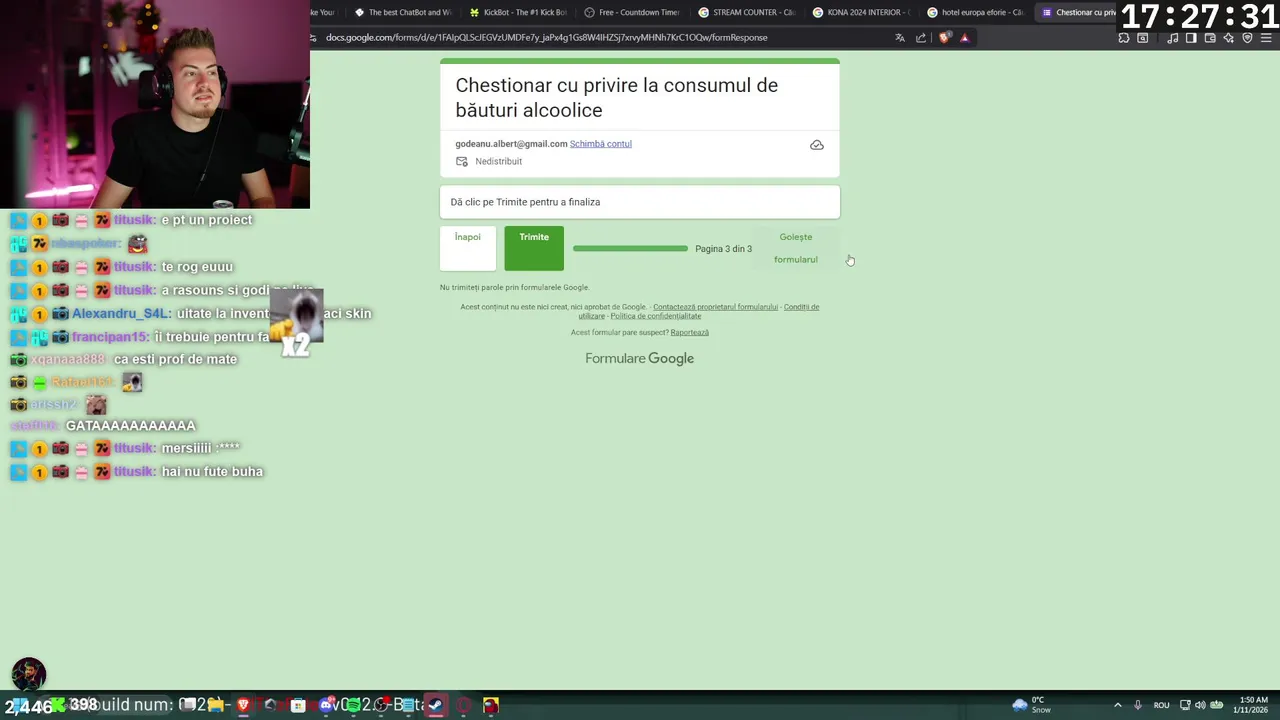
Task: Switch to STREAM COUNTER tab
Action: point(747,12)
